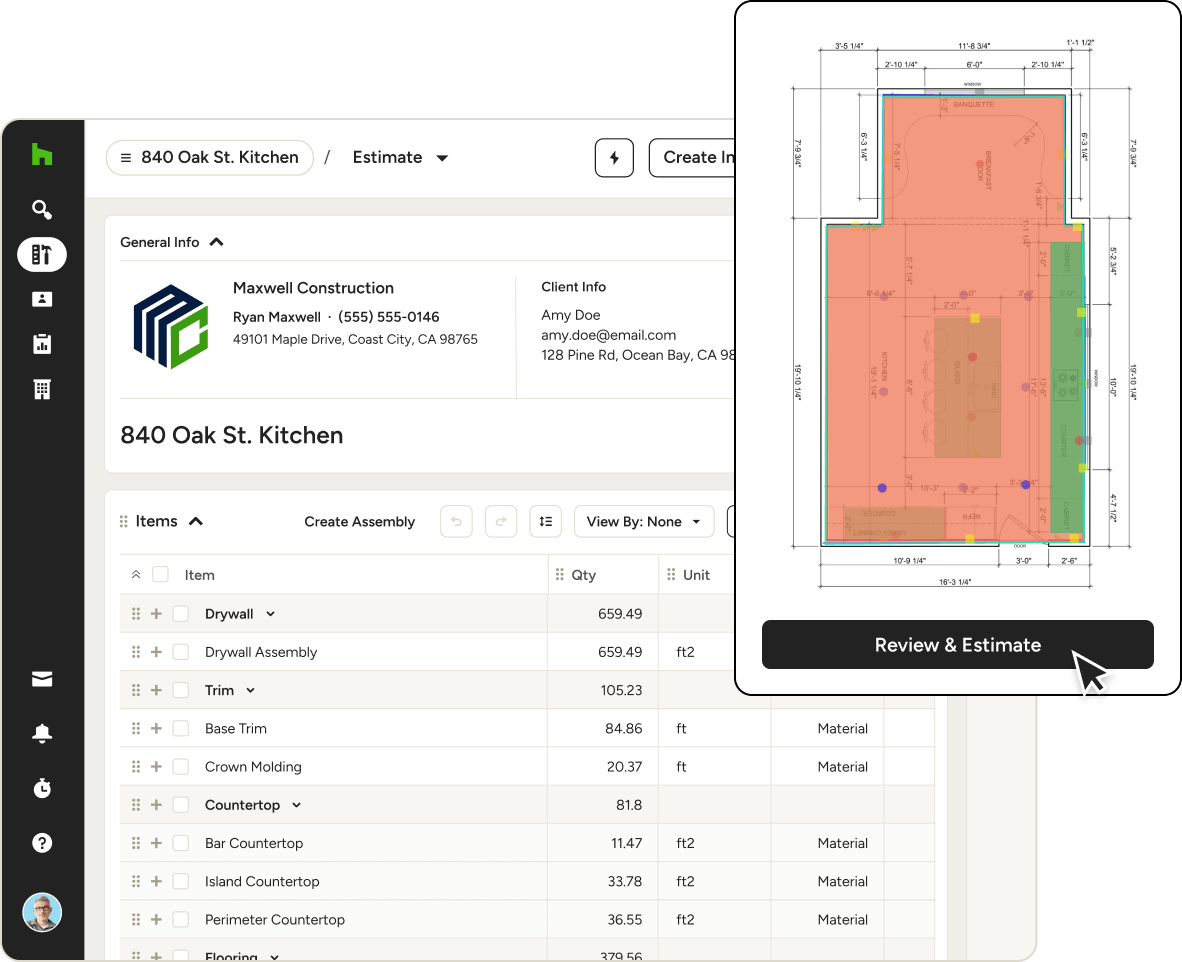Open the contacts icon in sidebar
Screen dimensions: 1182x962
click(41, 299)
